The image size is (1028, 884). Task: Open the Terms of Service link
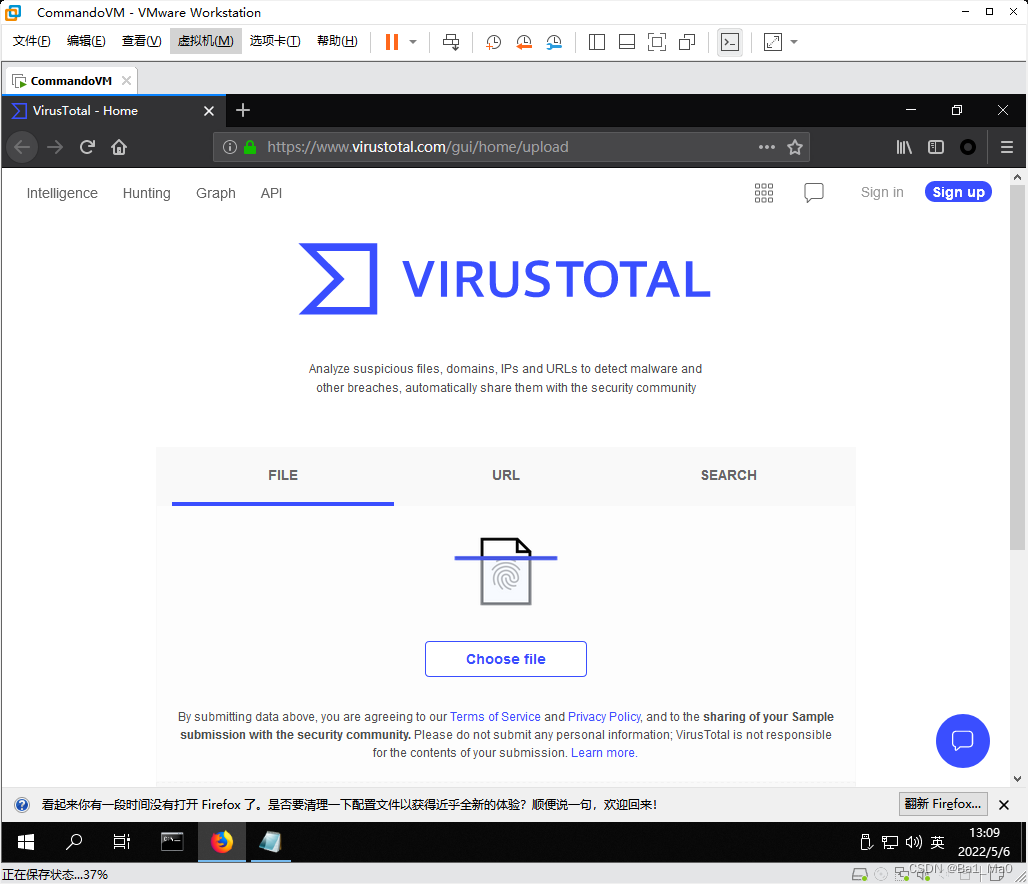pyautogui.click(x=495, y=717)
